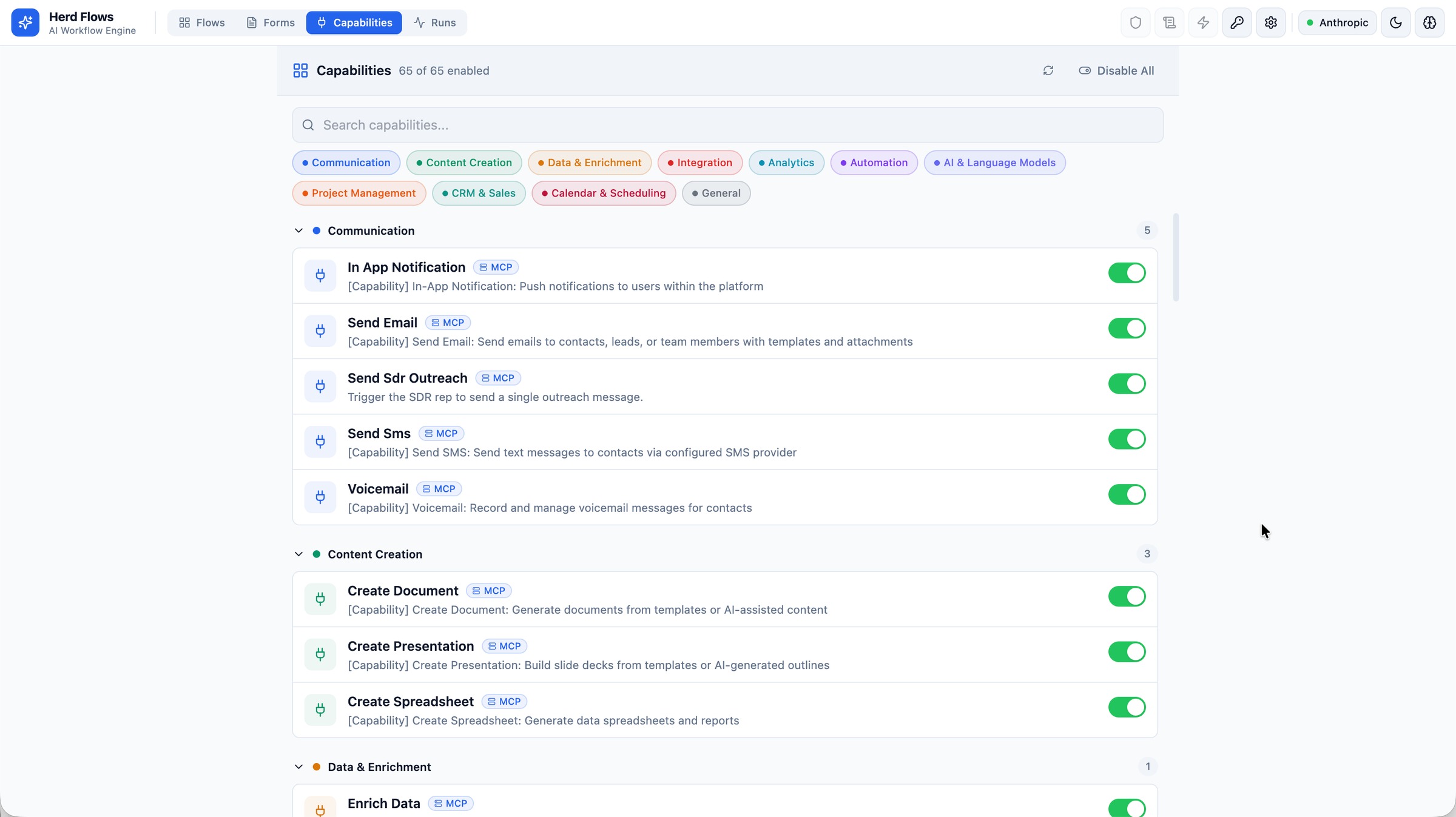
Task: Filter by the Integration category chip
Action: (699, 163)
